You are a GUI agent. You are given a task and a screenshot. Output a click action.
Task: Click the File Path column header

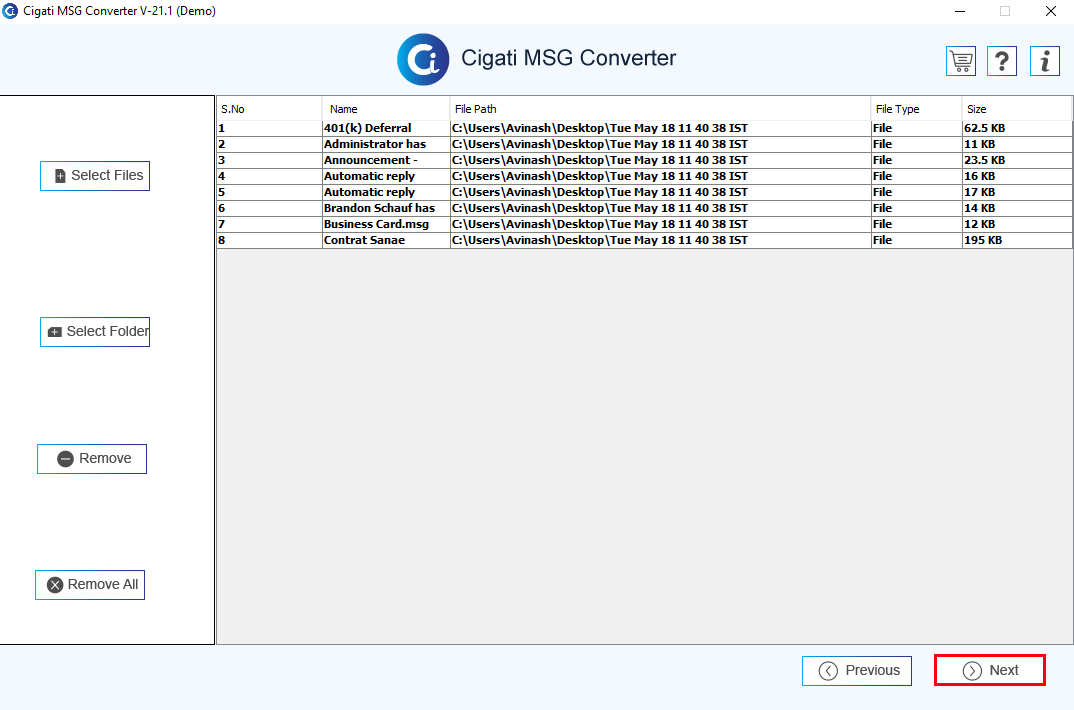(x=660, y=109)
